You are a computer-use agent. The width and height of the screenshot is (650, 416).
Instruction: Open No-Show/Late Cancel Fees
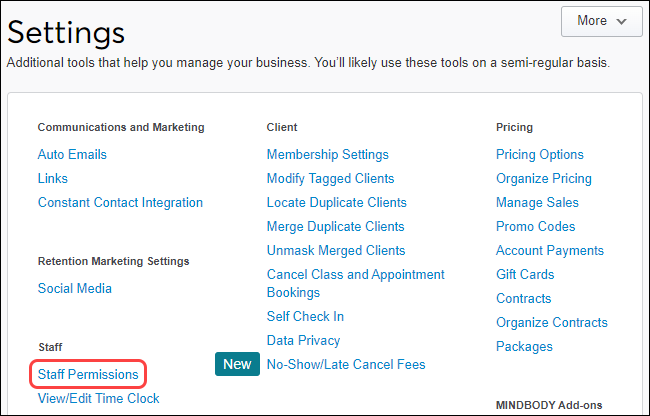pos(346,365)
